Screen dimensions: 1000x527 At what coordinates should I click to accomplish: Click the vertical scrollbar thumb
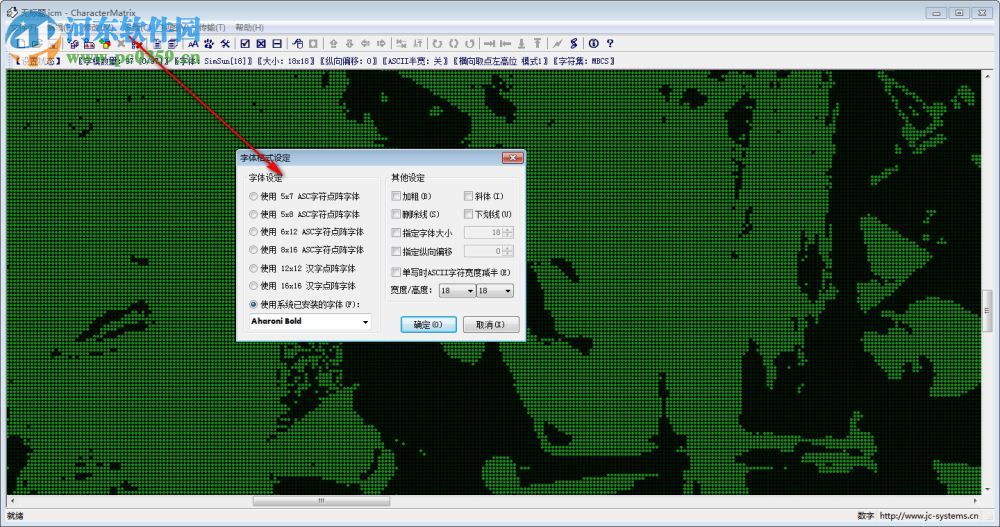987,311
